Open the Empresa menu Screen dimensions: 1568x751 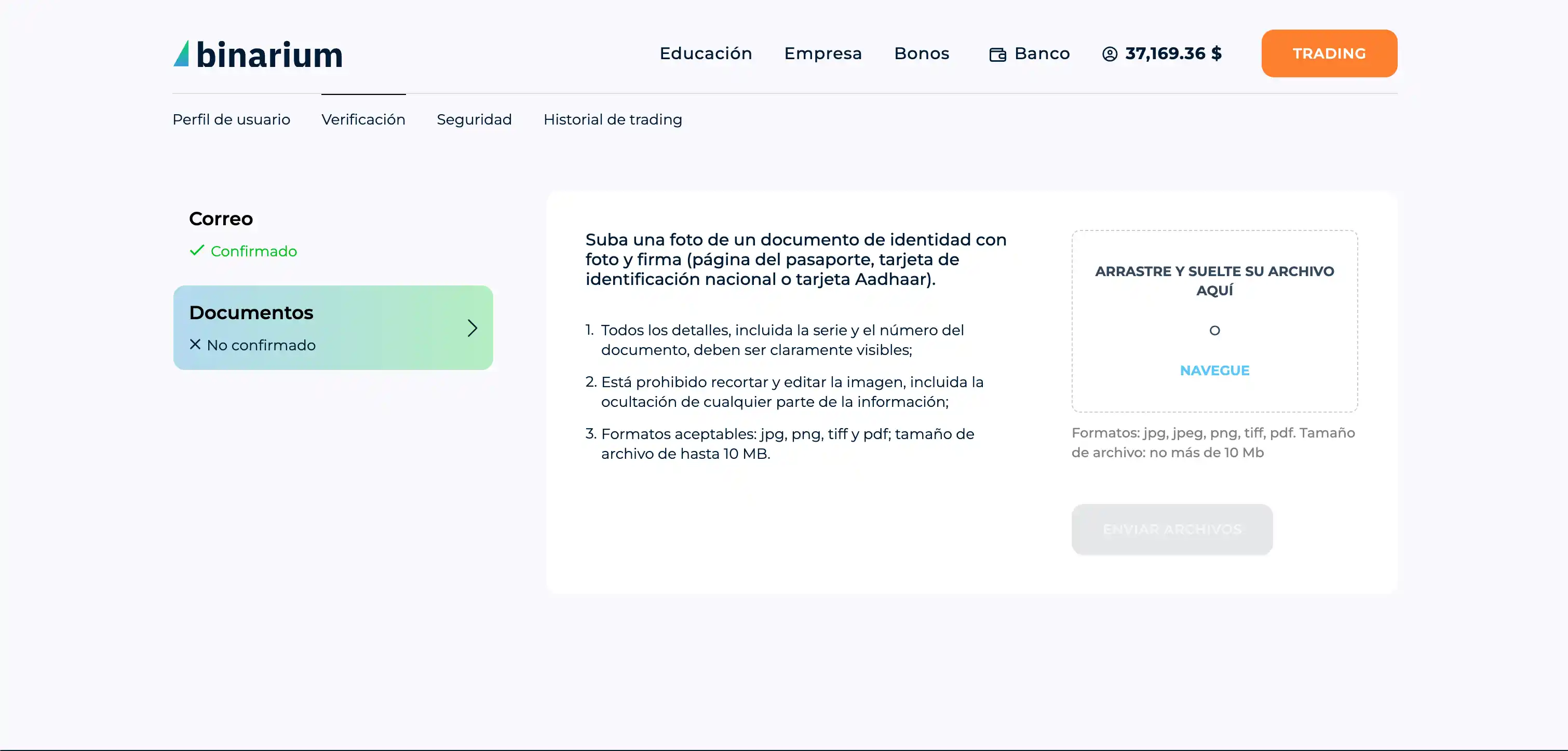[823, 53]
